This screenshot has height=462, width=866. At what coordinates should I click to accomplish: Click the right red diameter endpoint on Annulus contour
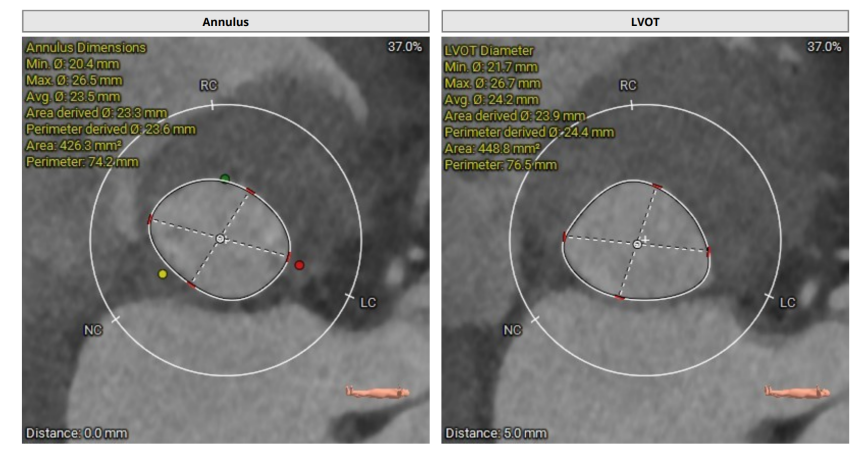[289, 257]
